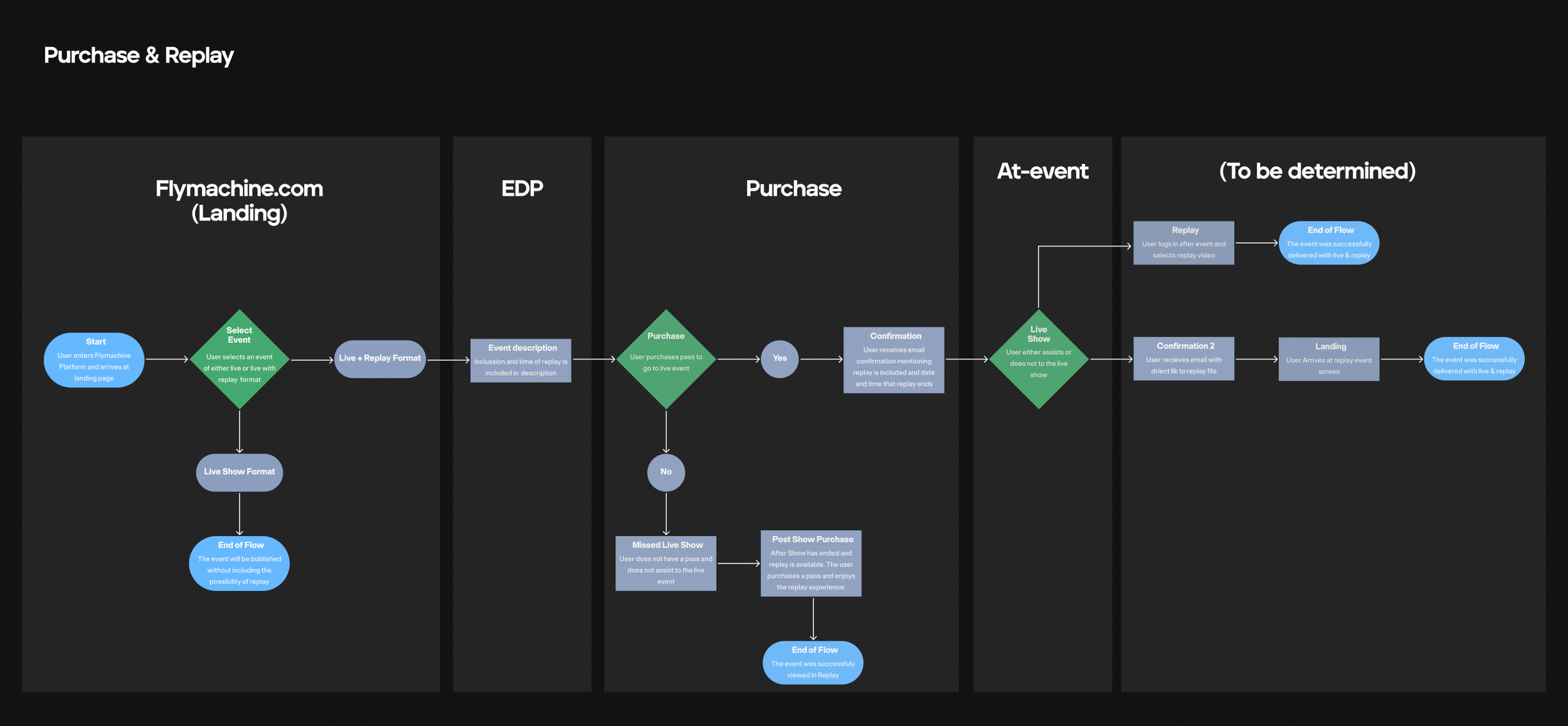Click the (To be determined) heading
1568x726 pixels.
pos(1316,171)
